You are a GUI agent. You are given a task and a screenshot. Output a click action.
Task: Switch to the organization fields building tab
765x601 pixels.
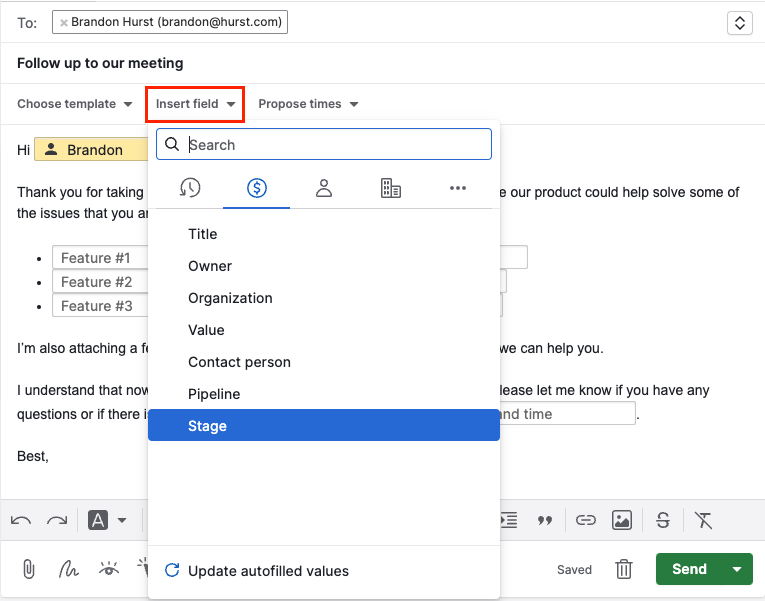coord(391,188)
